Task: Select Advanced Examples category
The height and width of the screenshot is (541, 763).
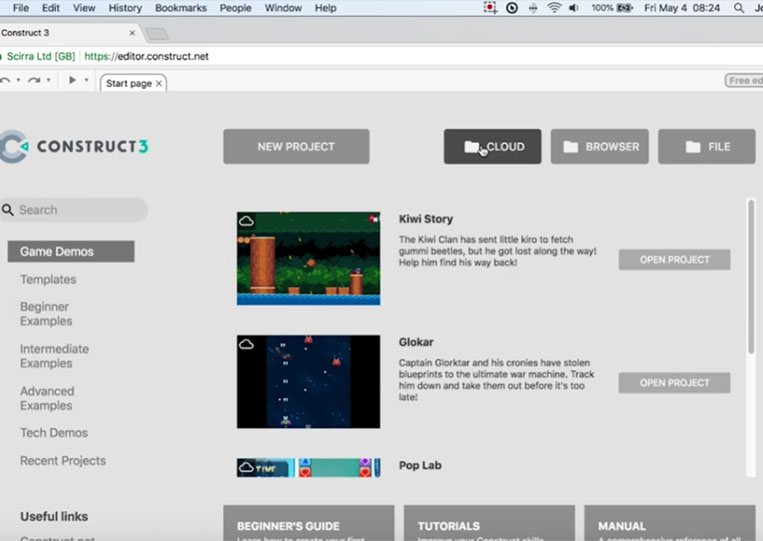Action: 47,398
